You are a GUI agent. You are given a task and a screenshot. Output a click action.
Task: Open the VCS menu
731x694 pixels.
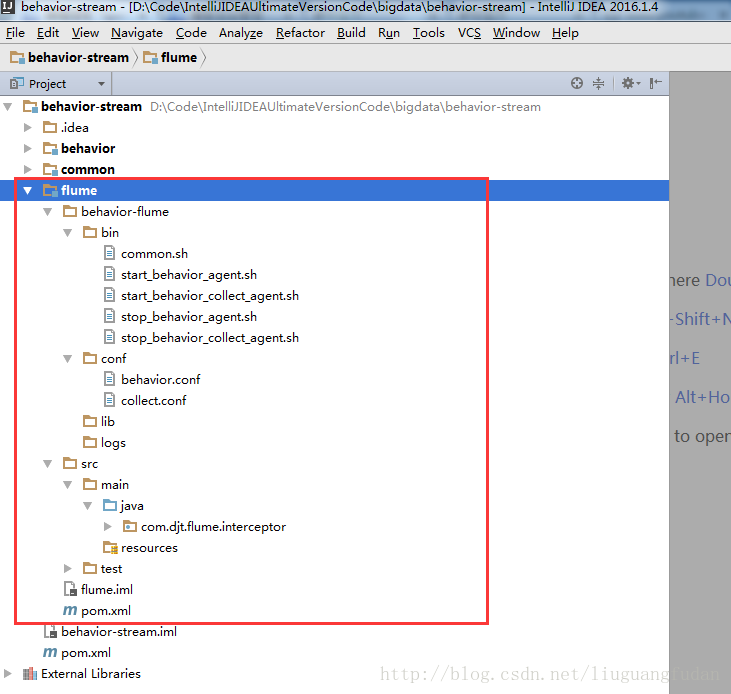(x=469, y=33)
